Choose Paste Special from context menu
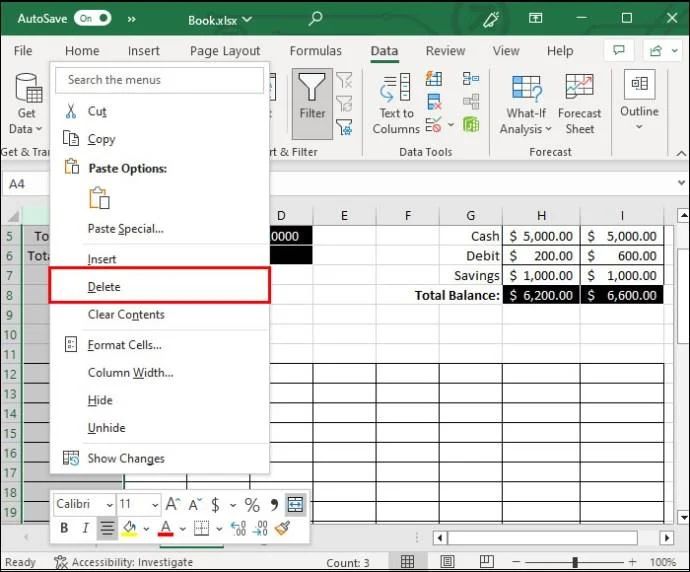 point(125,229)
